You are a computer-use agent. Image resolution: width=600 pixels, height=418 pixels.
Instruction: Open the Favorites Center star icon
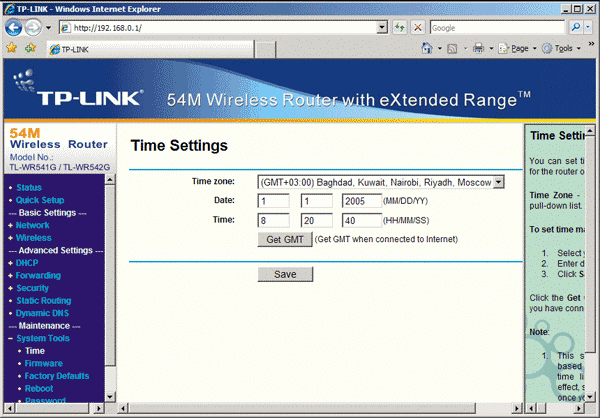tap(12, 48)
